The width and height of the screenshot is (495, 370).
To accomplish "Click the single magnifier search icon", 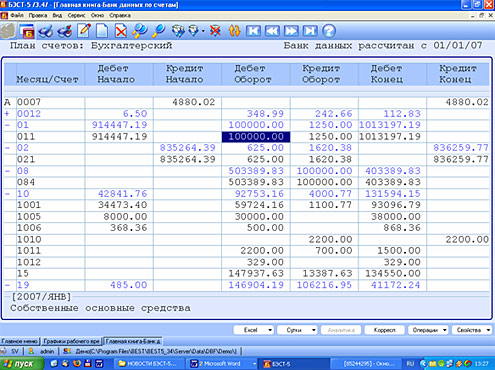I will (159, 31).
